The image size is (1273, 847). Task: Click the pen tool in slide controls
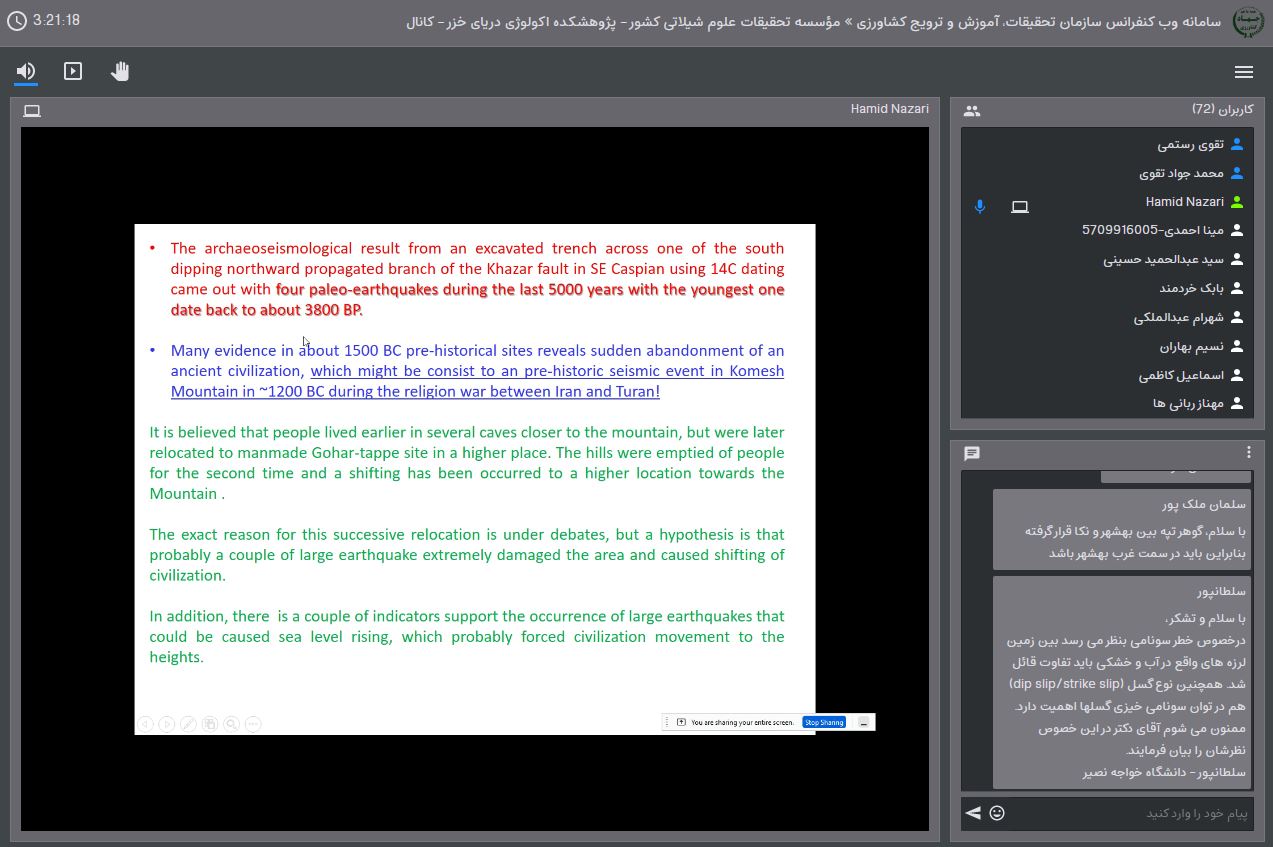(188, 724)
